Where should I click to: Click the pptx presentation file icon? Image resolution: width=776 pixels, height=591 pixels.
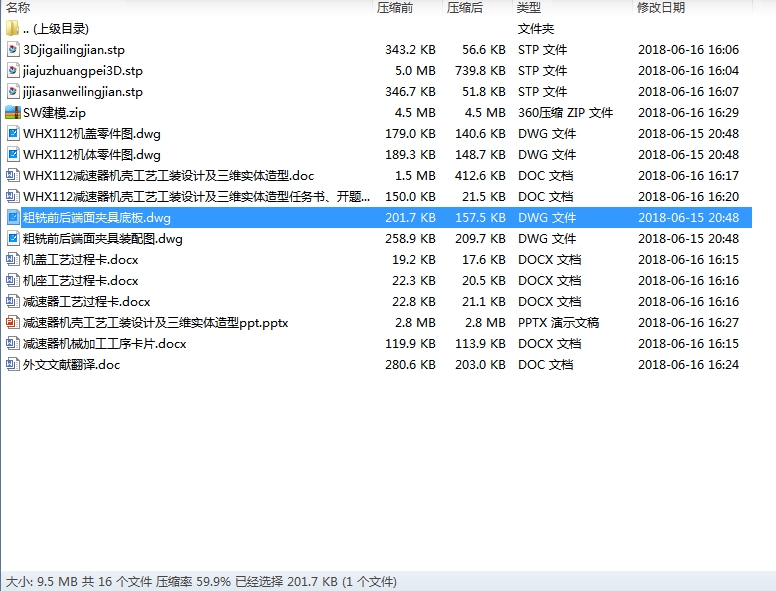click(12, 323)
